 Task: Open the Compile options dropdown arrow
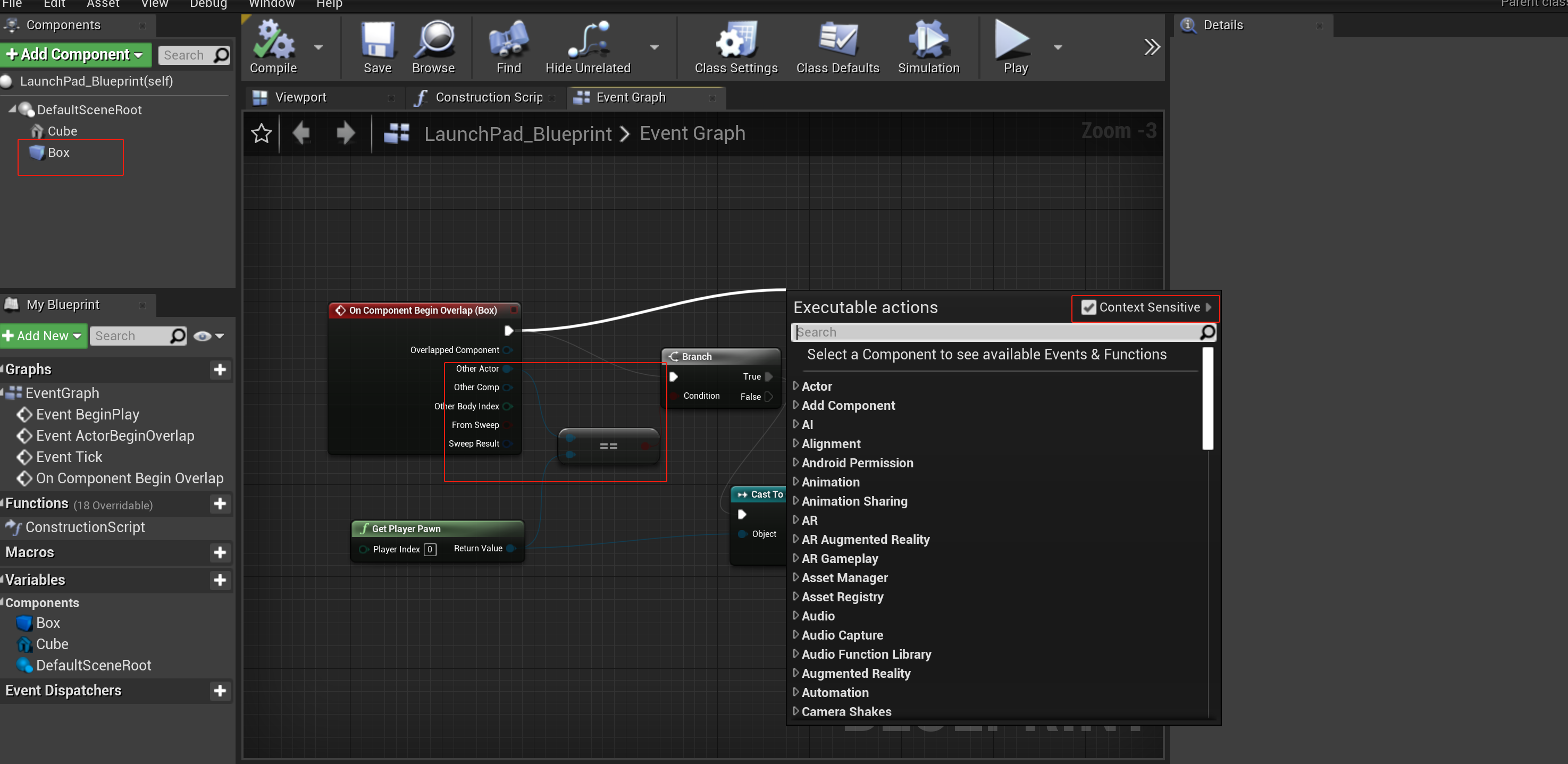[x=318, y=47]
